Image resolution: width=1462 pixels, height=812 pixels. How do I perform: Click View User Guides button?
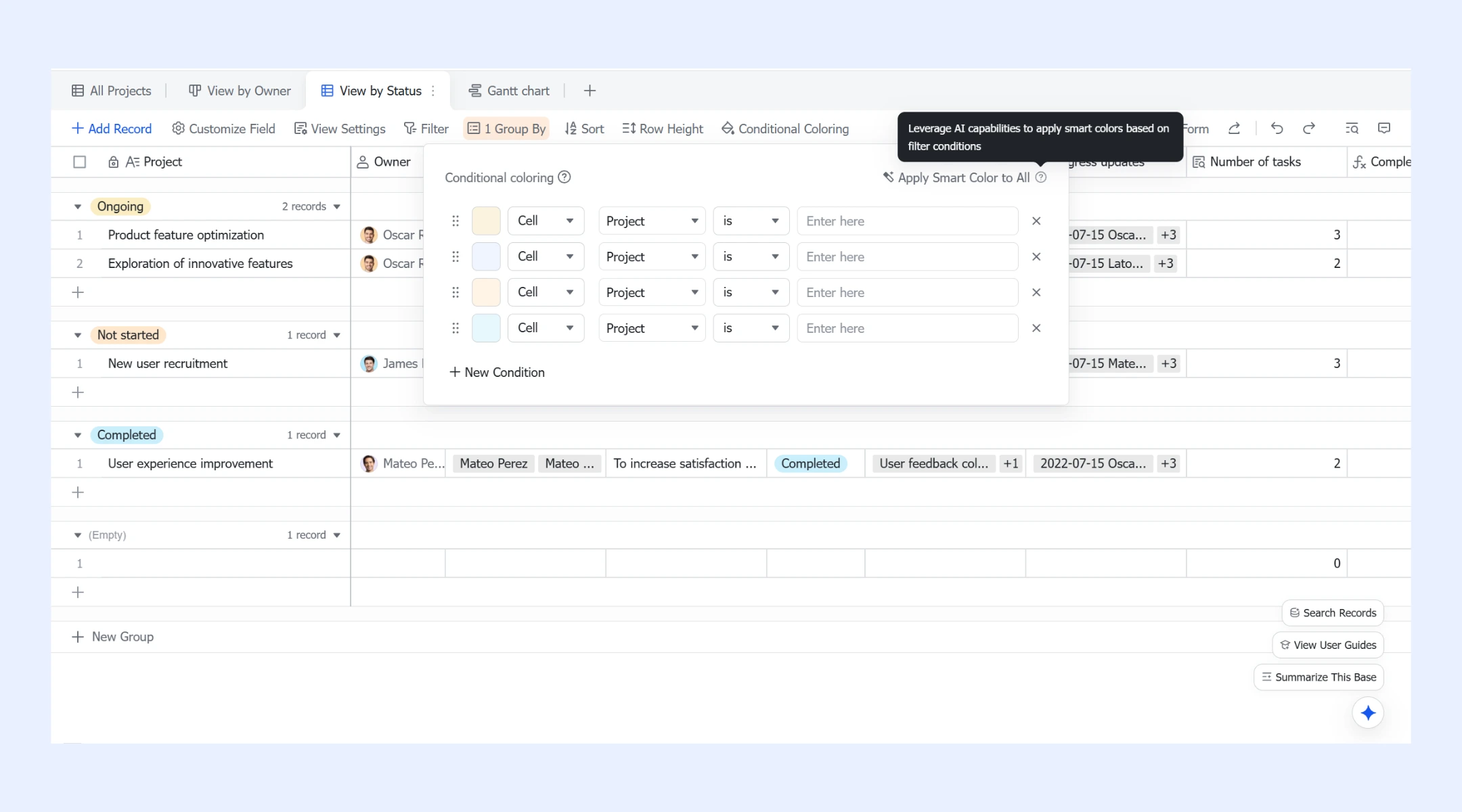coord(1328,645)
